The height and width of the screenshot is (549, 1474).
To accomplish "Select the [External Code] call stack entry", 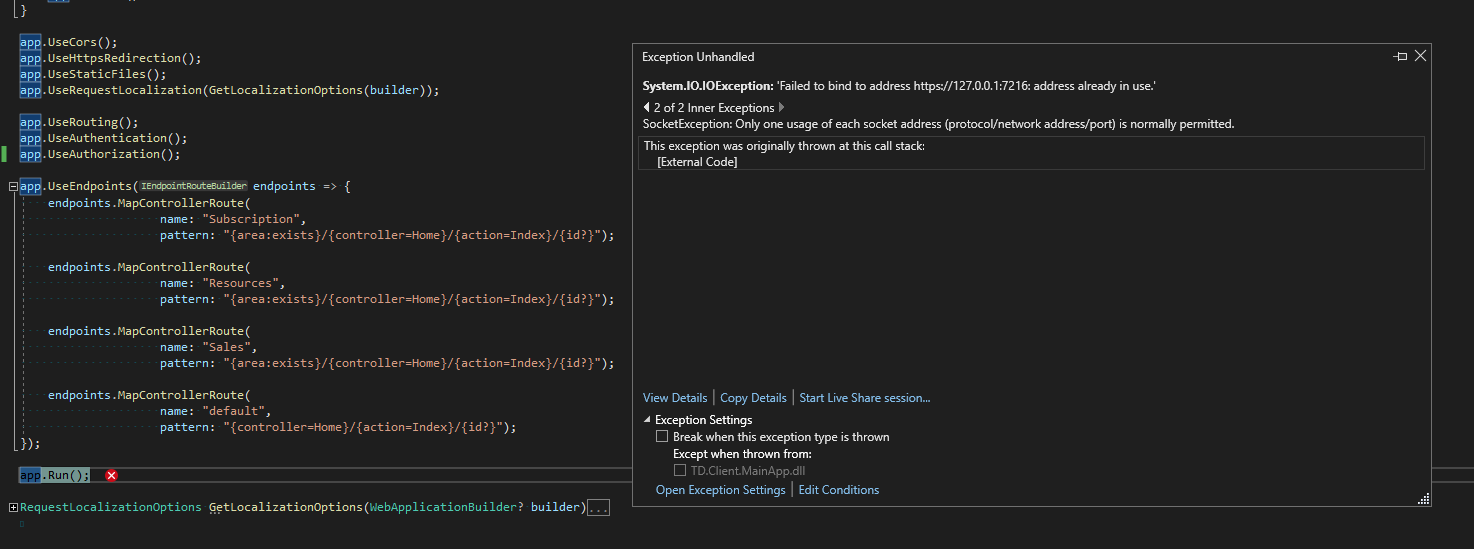I will coord(697,162).
